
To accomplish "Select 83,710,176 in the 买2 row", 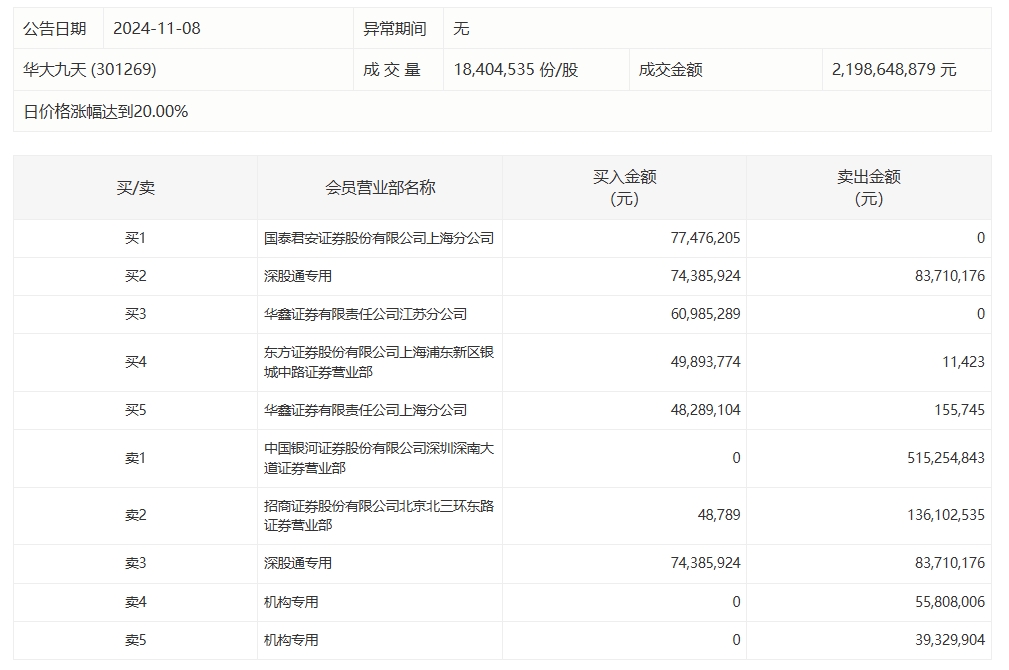I will (950, 277).
